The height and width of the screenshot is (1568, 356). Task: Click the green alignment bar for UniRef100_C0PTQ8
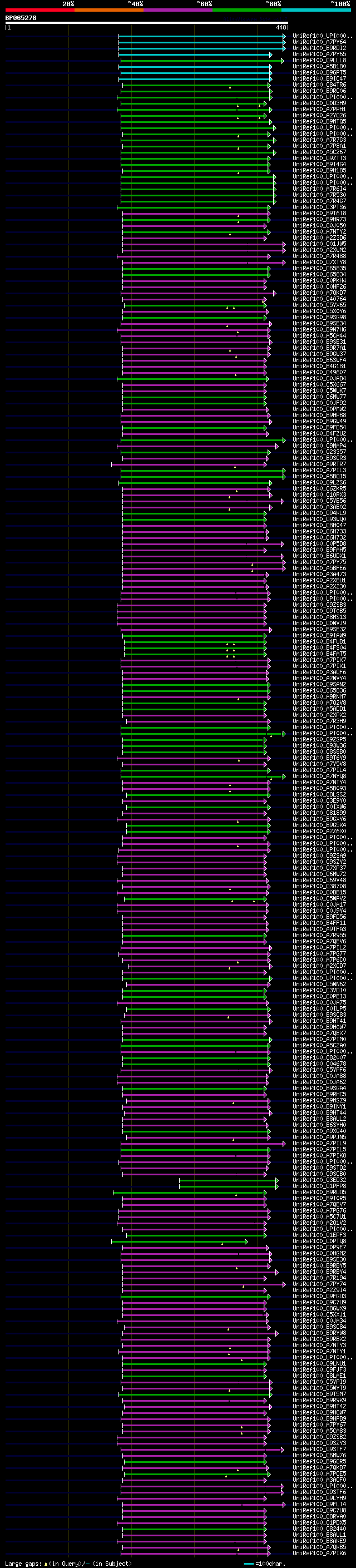click(x=180, y=1241)
